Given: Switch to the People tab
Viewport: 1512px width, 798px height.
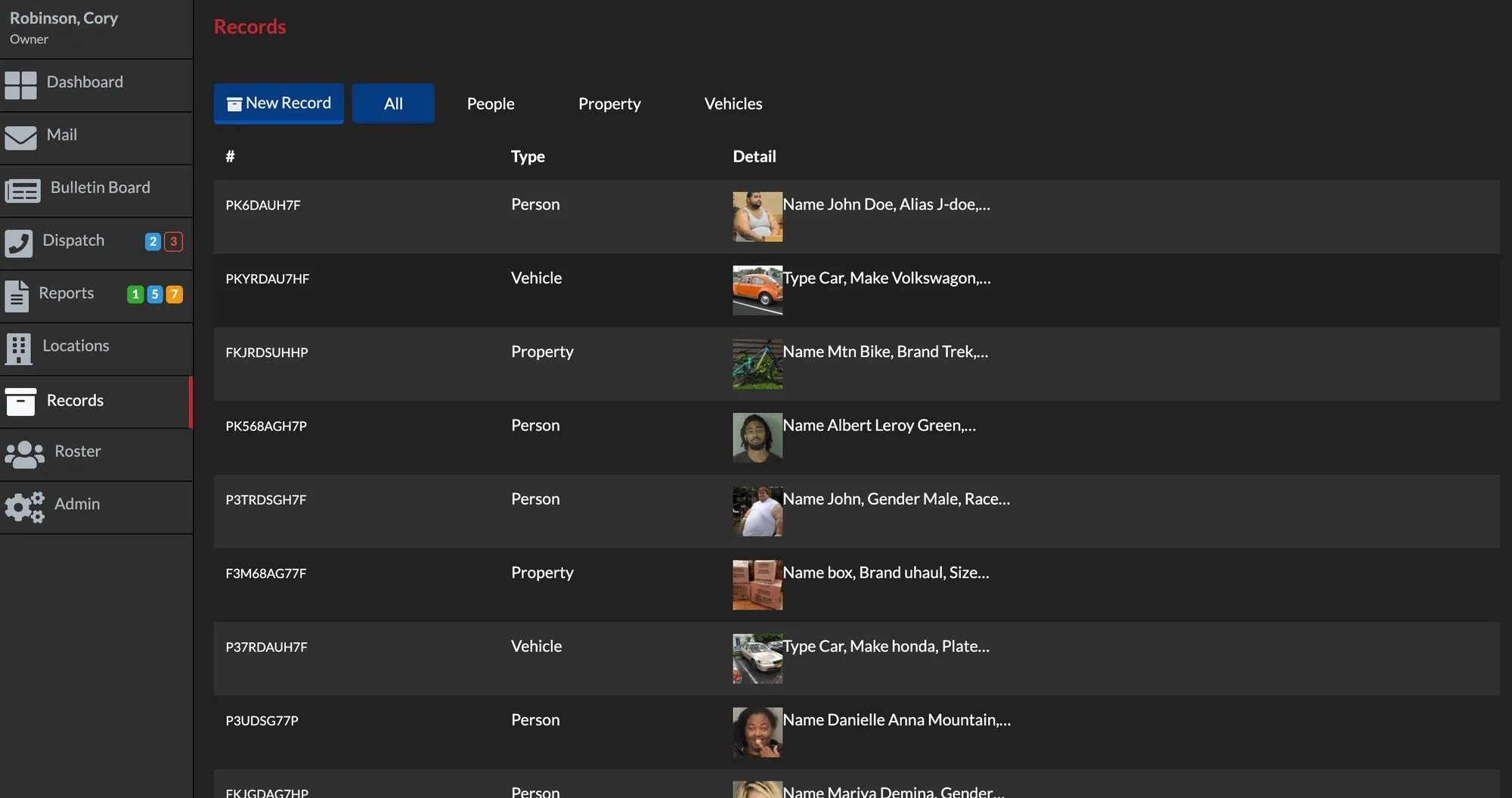Looking at the screenshot, I should [x=490, y=104].
